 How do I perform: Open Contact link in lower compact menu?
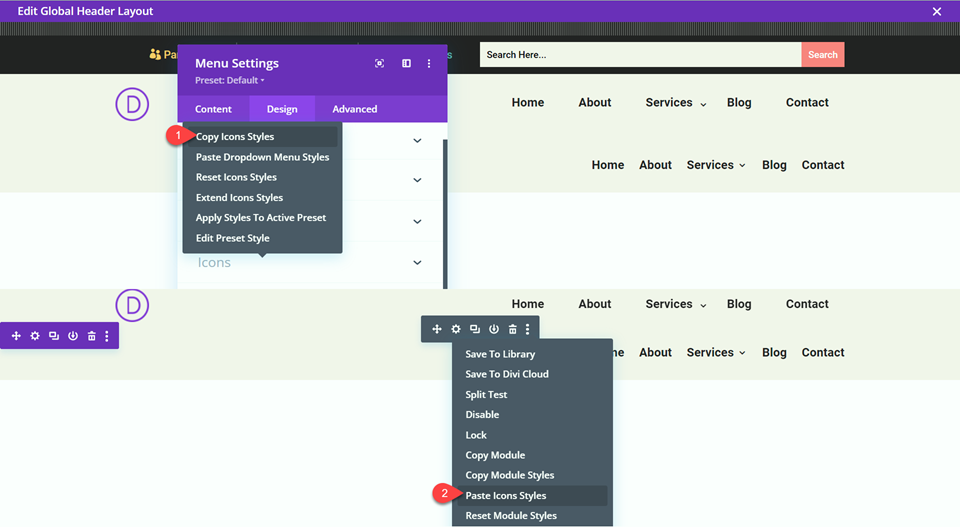tap(823, 353)
